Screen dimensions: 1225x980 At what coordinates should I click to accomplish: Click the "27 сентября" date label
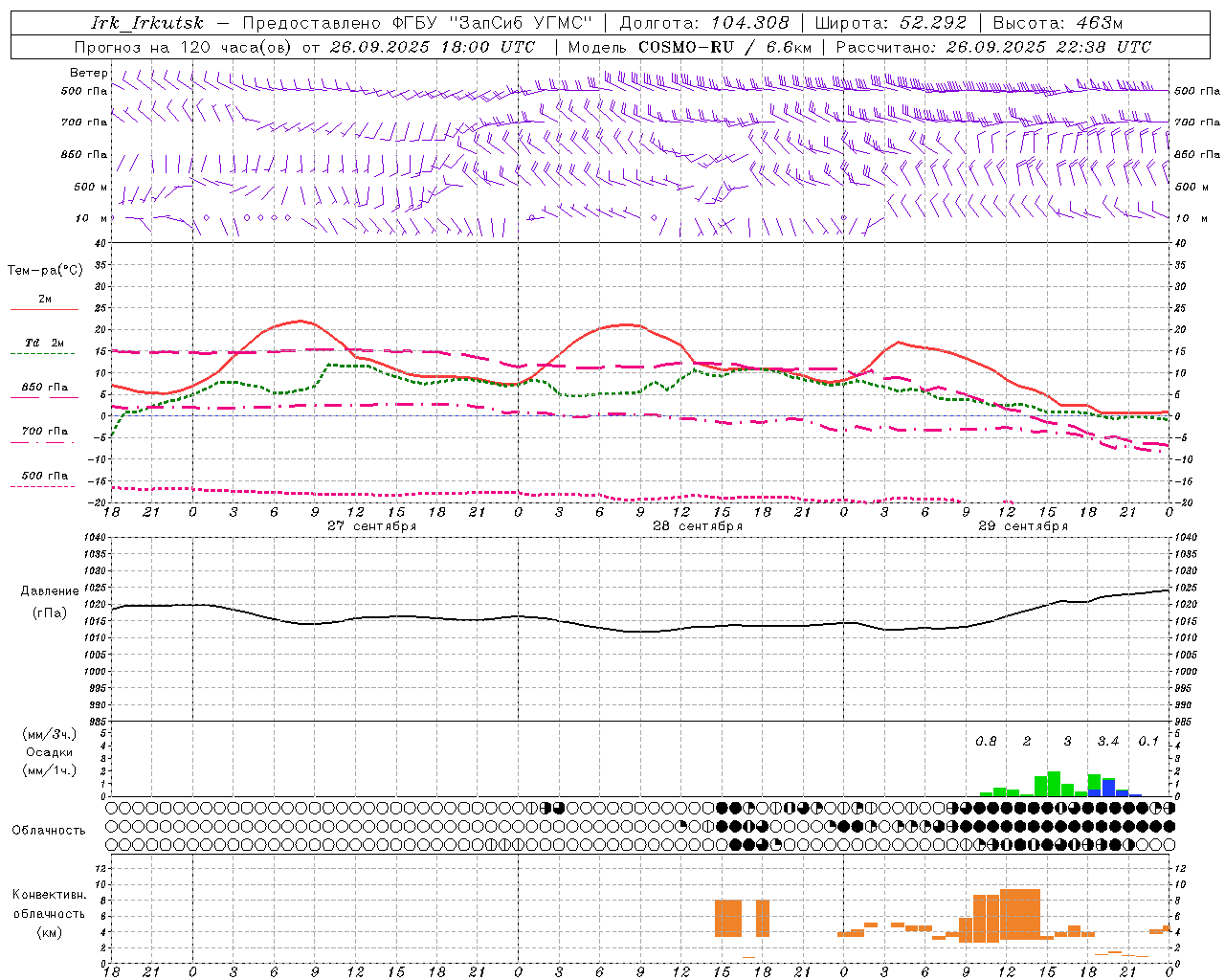tap(372, 526)
